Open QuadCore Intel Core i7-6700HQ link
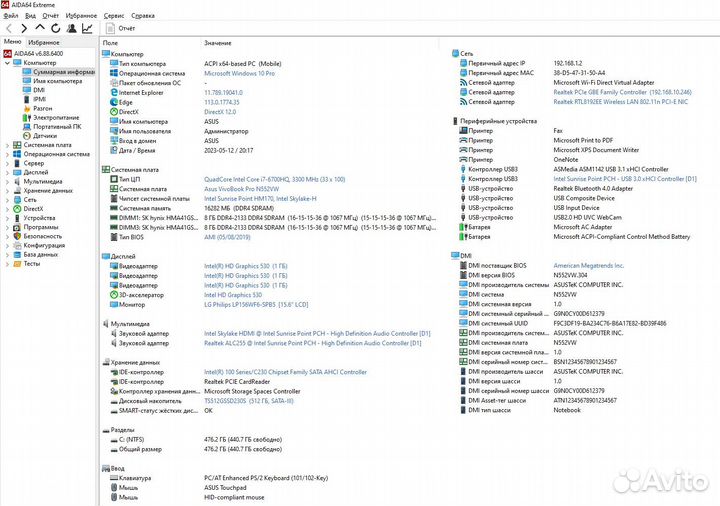 coord(275,180)
